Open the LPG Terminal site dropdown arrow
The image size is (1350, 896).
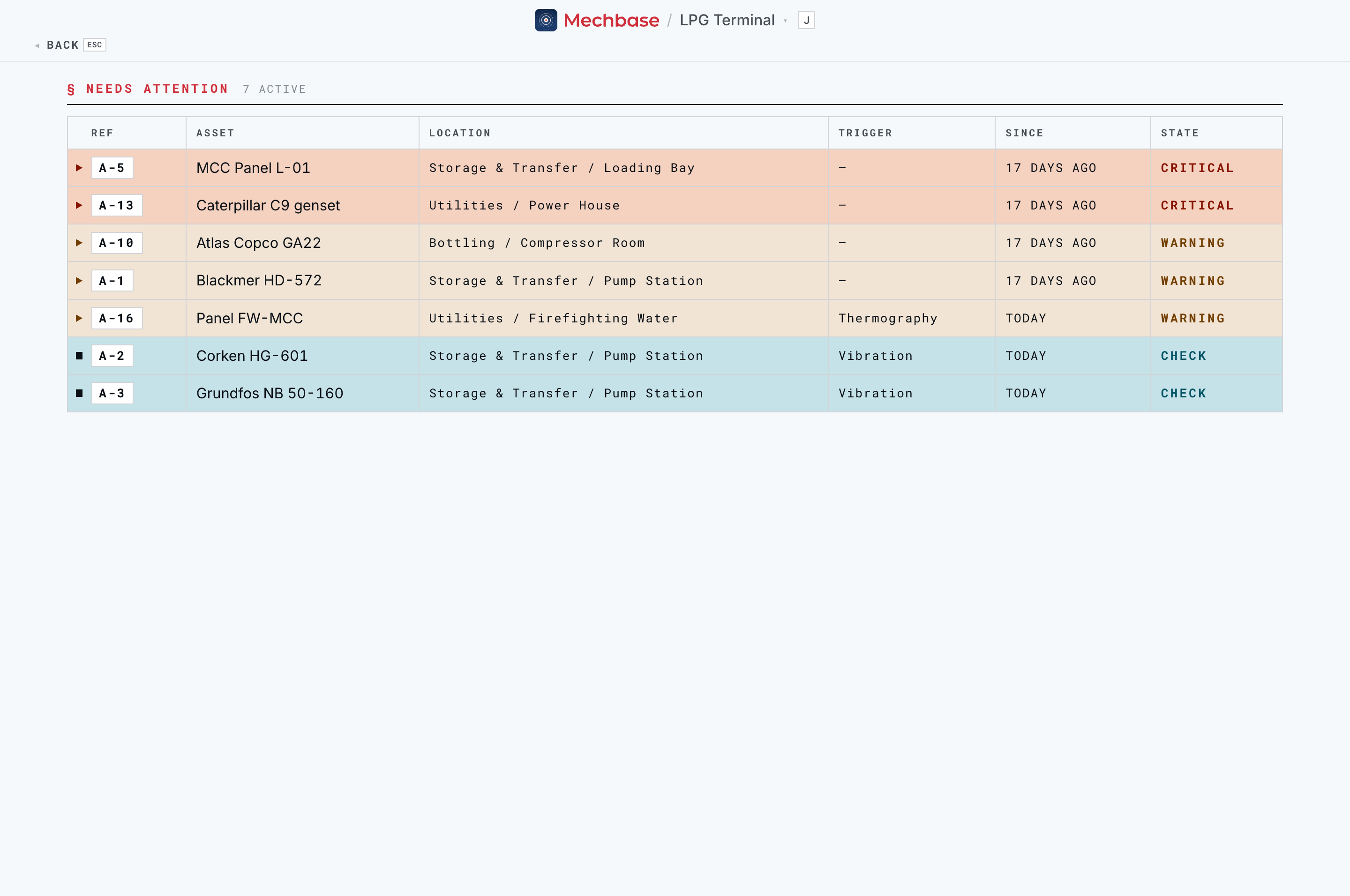(x=785, y=21)
